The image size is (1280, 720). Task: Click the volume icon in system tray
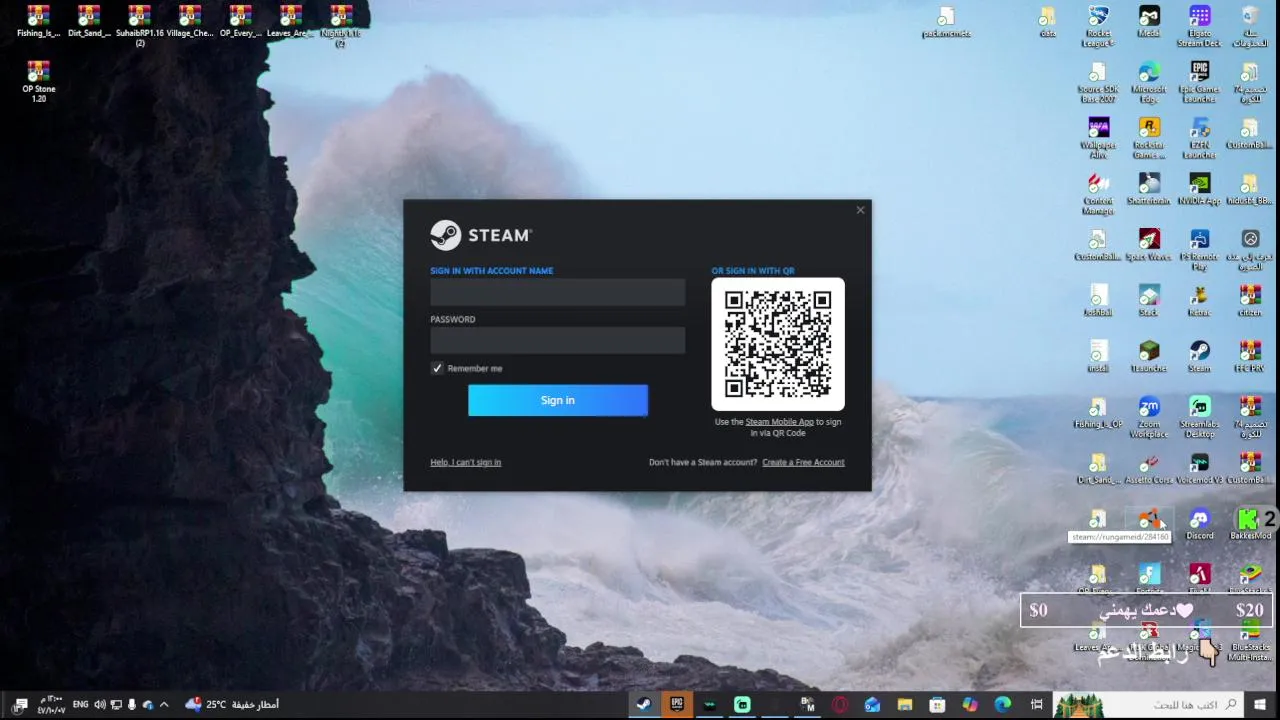(99, 705)
